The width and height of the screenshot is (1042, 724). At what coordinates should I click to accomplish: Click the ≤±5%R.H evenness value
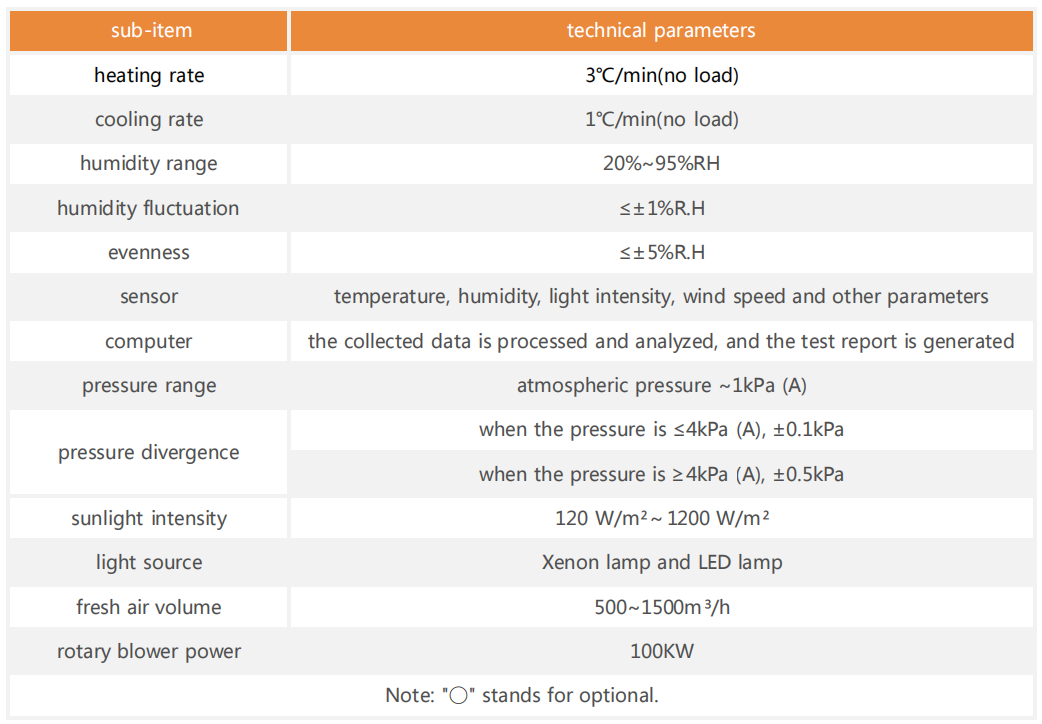[662, 253]
